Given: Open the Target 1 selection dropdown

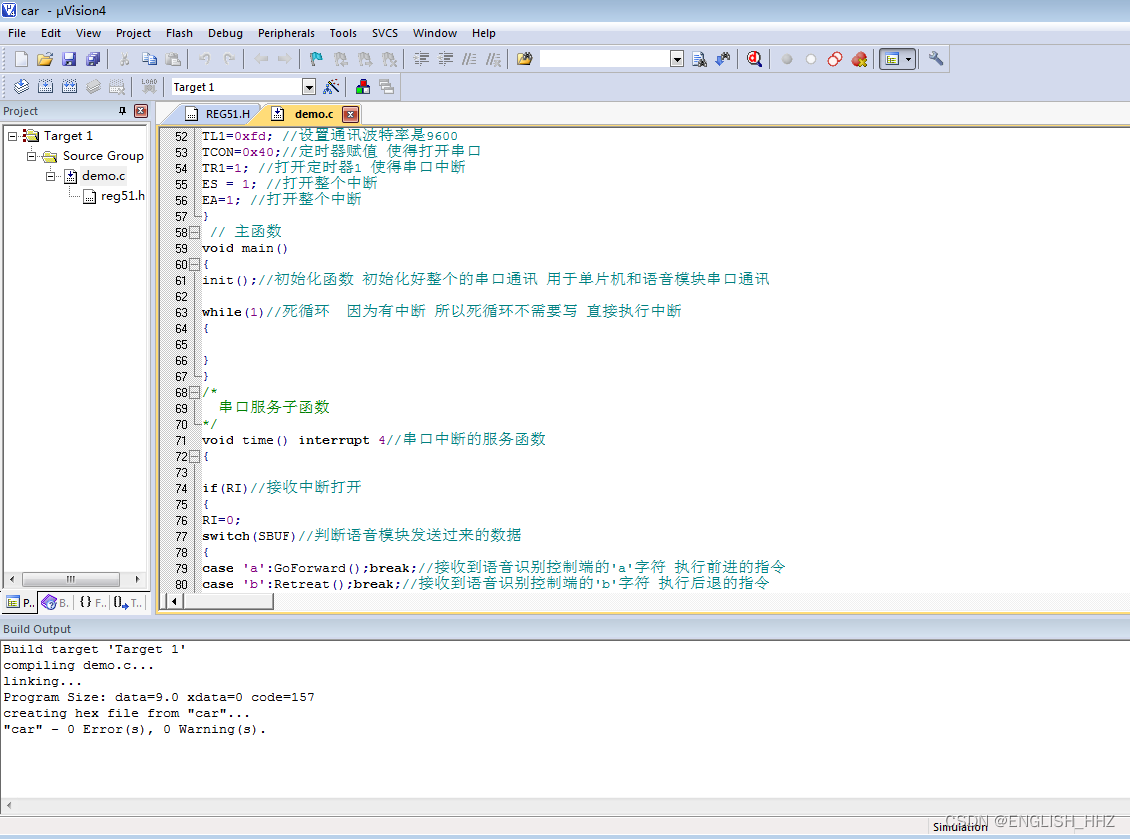Looking at the screenshot, I should pyautogui.click(x=309, y=87).
